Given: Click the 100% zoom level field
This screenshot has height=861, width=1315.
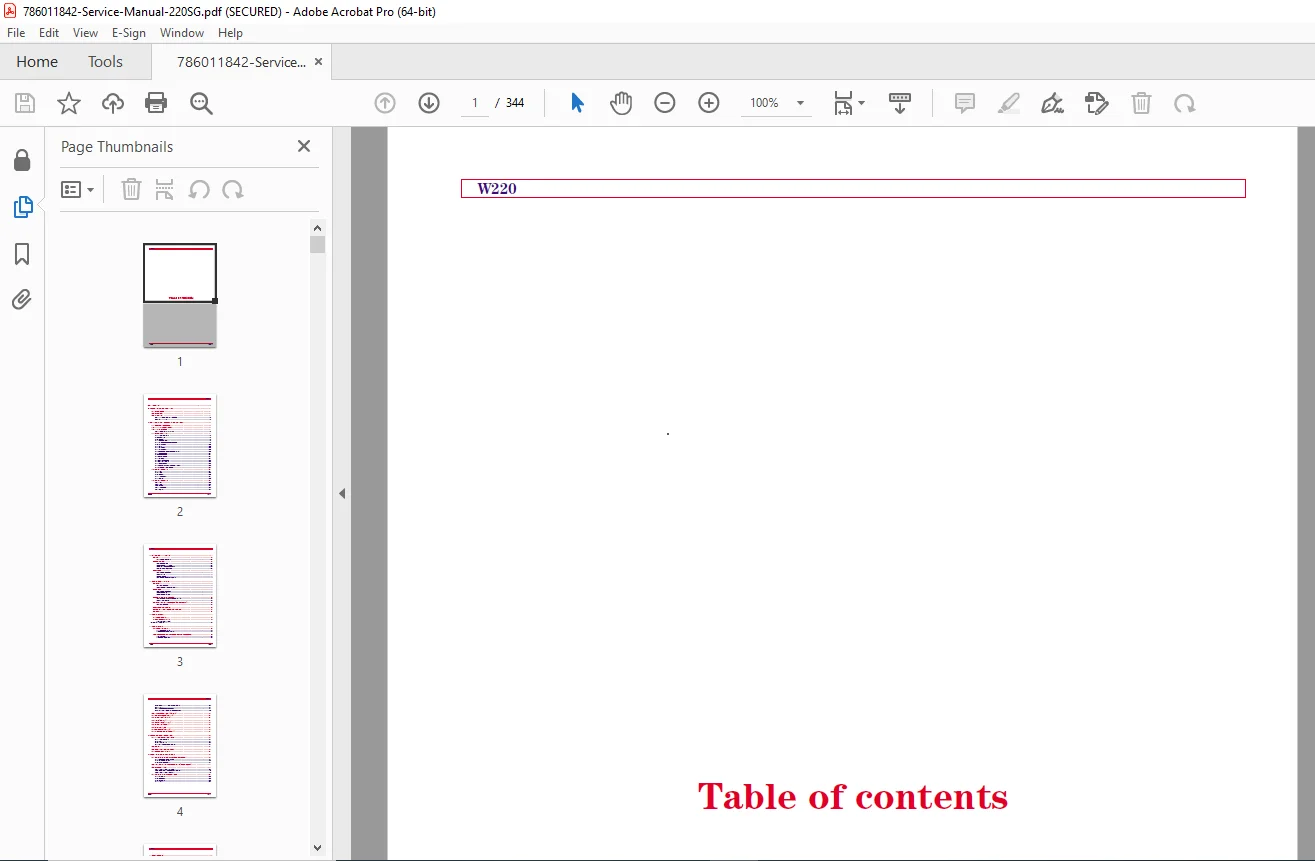Looking at the screenshot, I should point(765,103).
